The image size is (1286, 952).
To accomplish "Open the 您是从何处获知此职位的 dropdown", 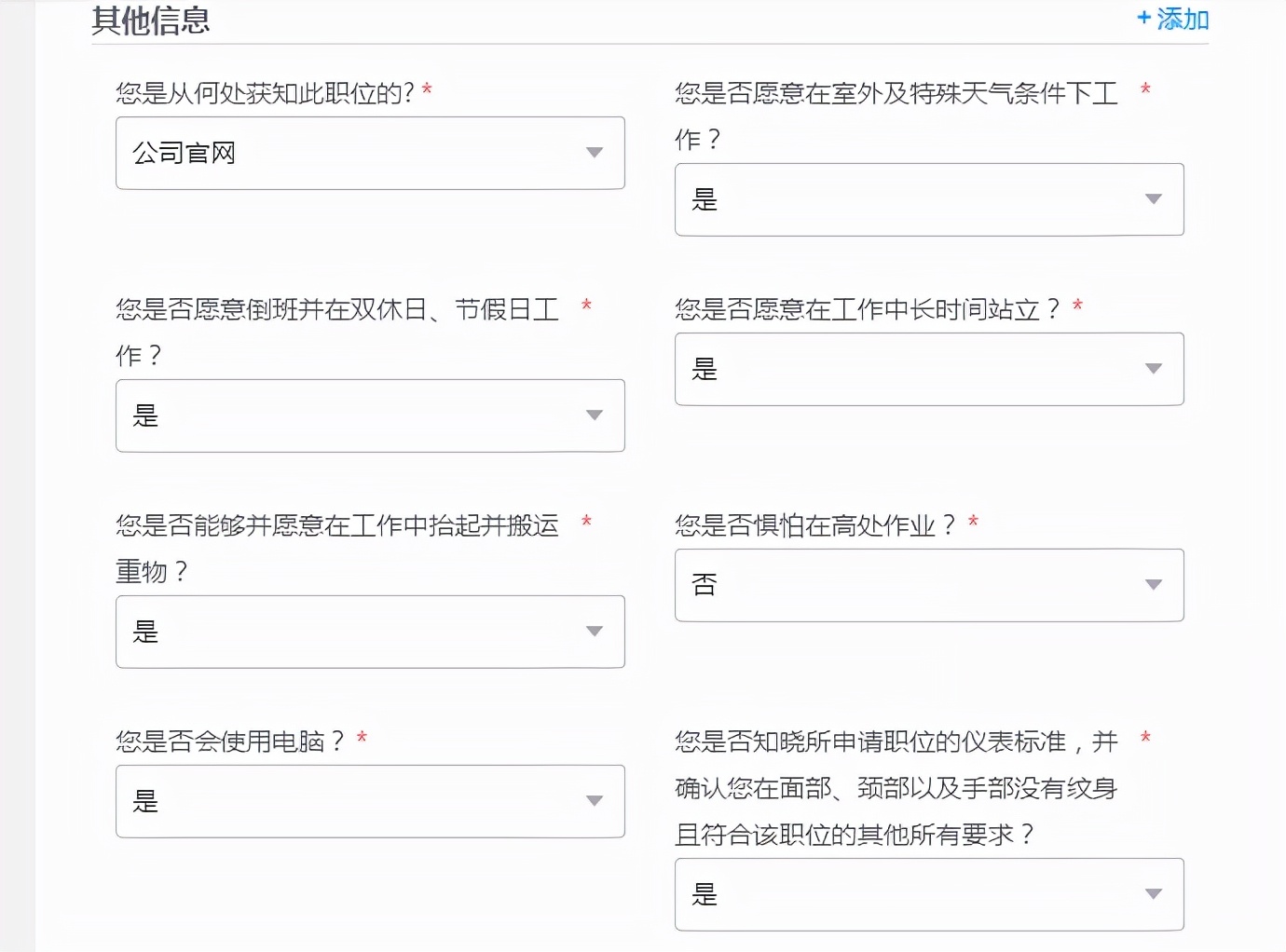I will click(x=370, y=153).
